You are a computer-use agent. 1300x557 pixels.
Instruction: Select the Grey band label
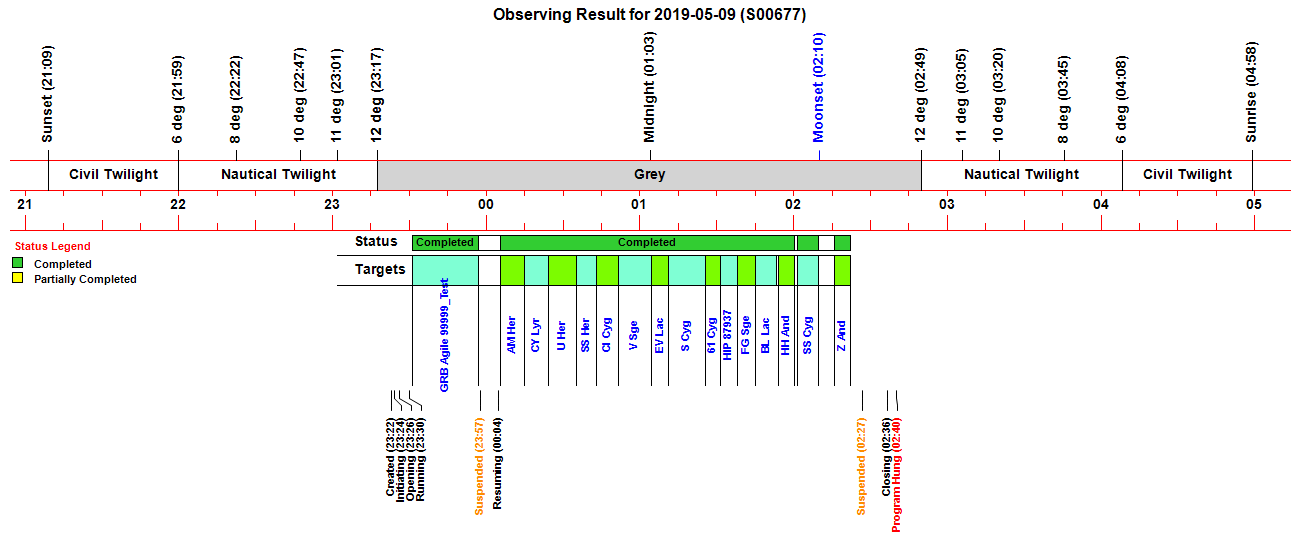point(649,174)
